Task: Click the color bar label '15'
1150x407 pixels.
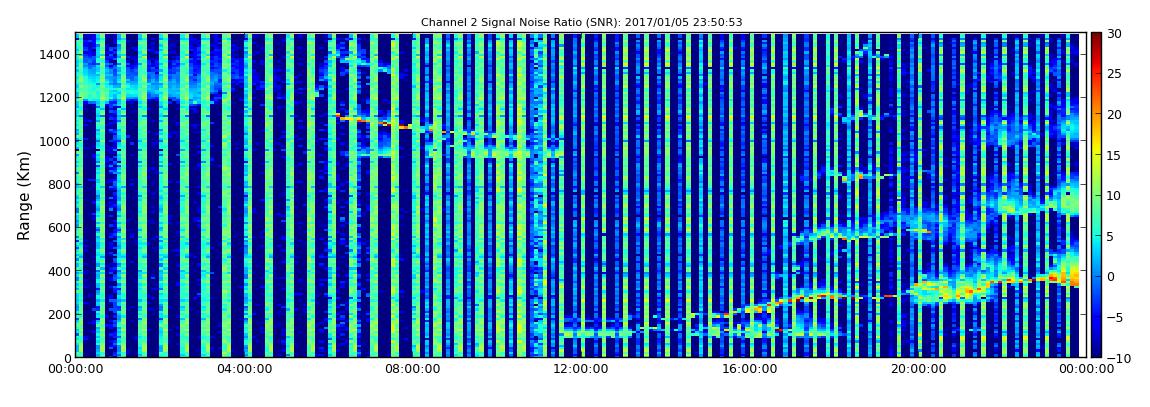Action: (x=1115, y=155)
